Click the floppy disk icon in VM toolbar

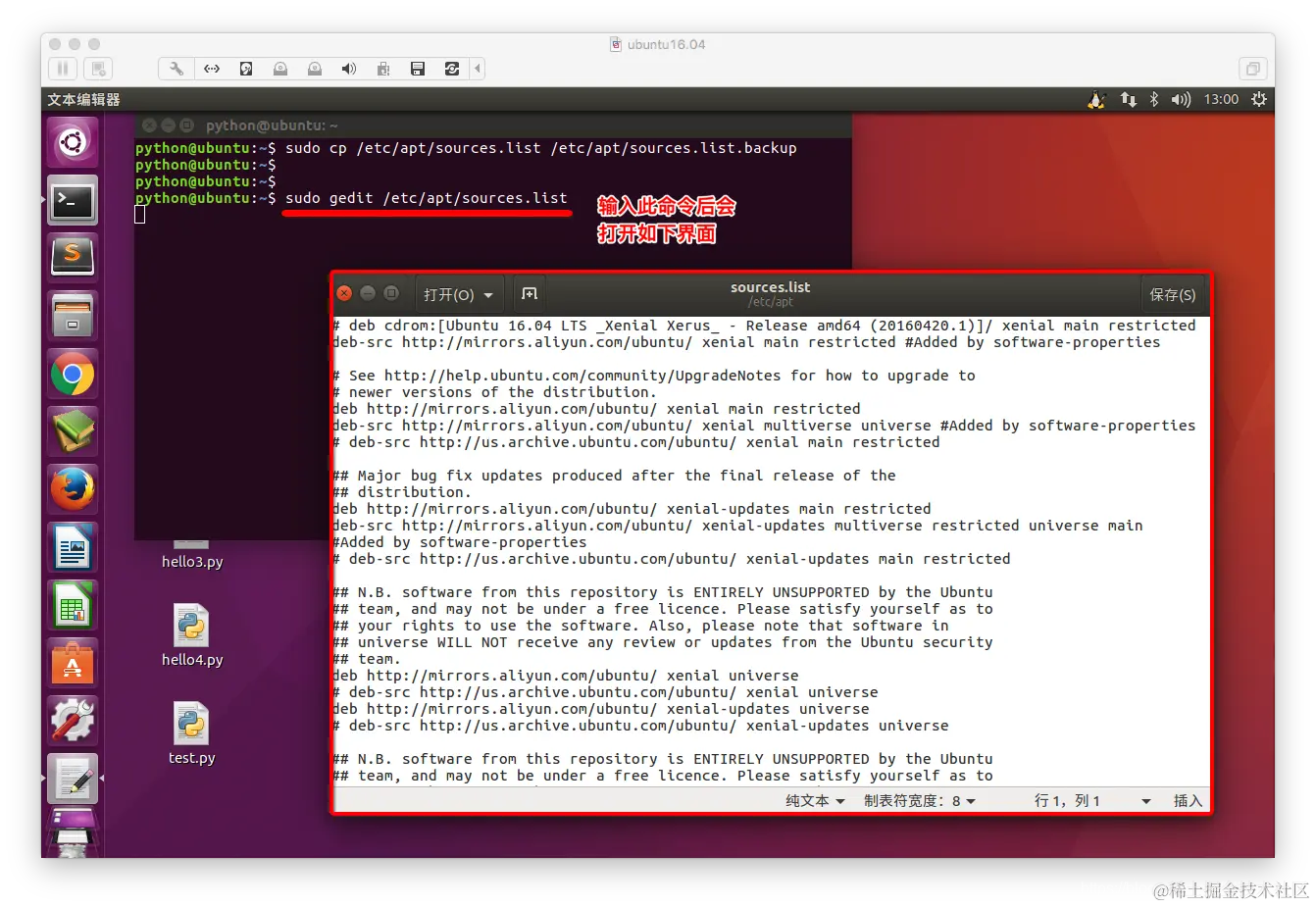click(418, 69)
